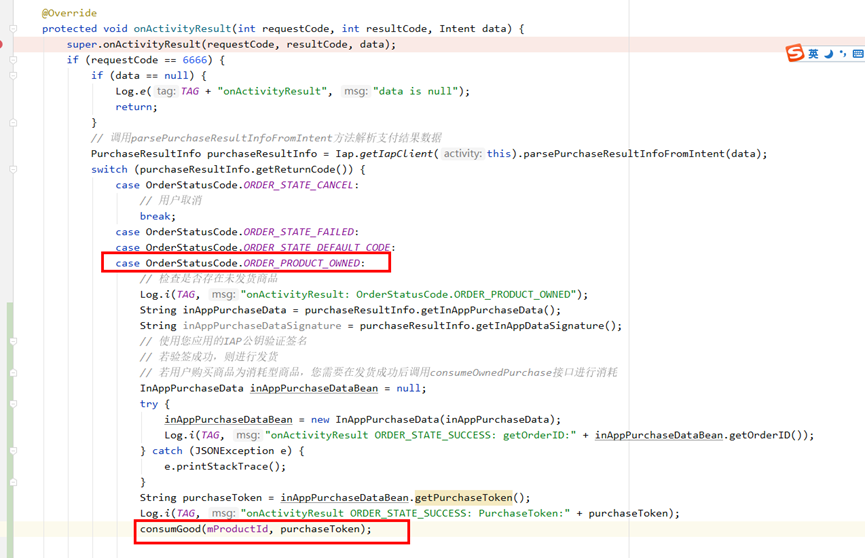Switch input language via 英 indicator
This screenshot has width=865, height=558.
tap(814, 54)
